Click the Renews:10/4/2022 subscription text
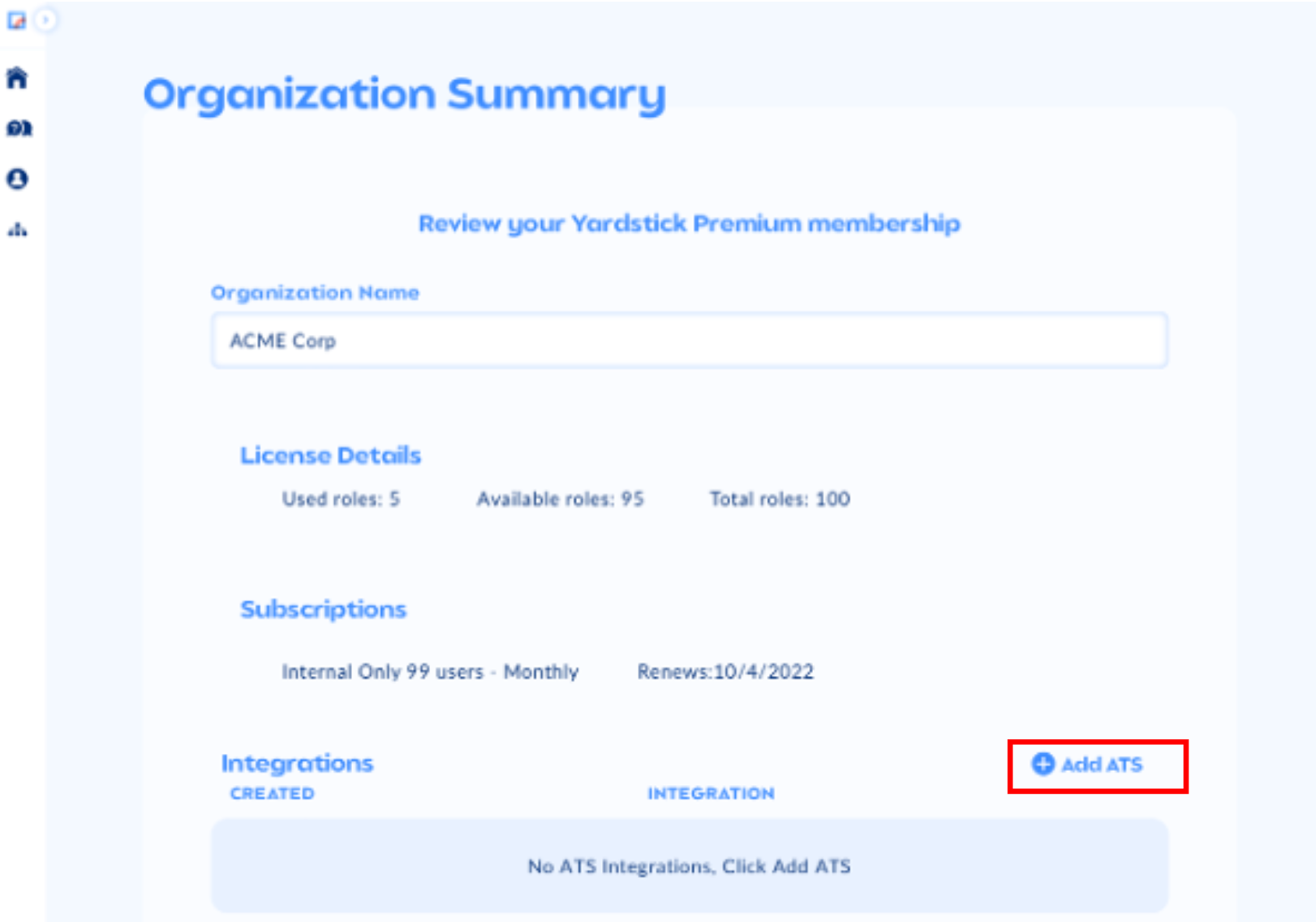The width and height of the screenshot is (1316, 922). (x=726, y=671)
